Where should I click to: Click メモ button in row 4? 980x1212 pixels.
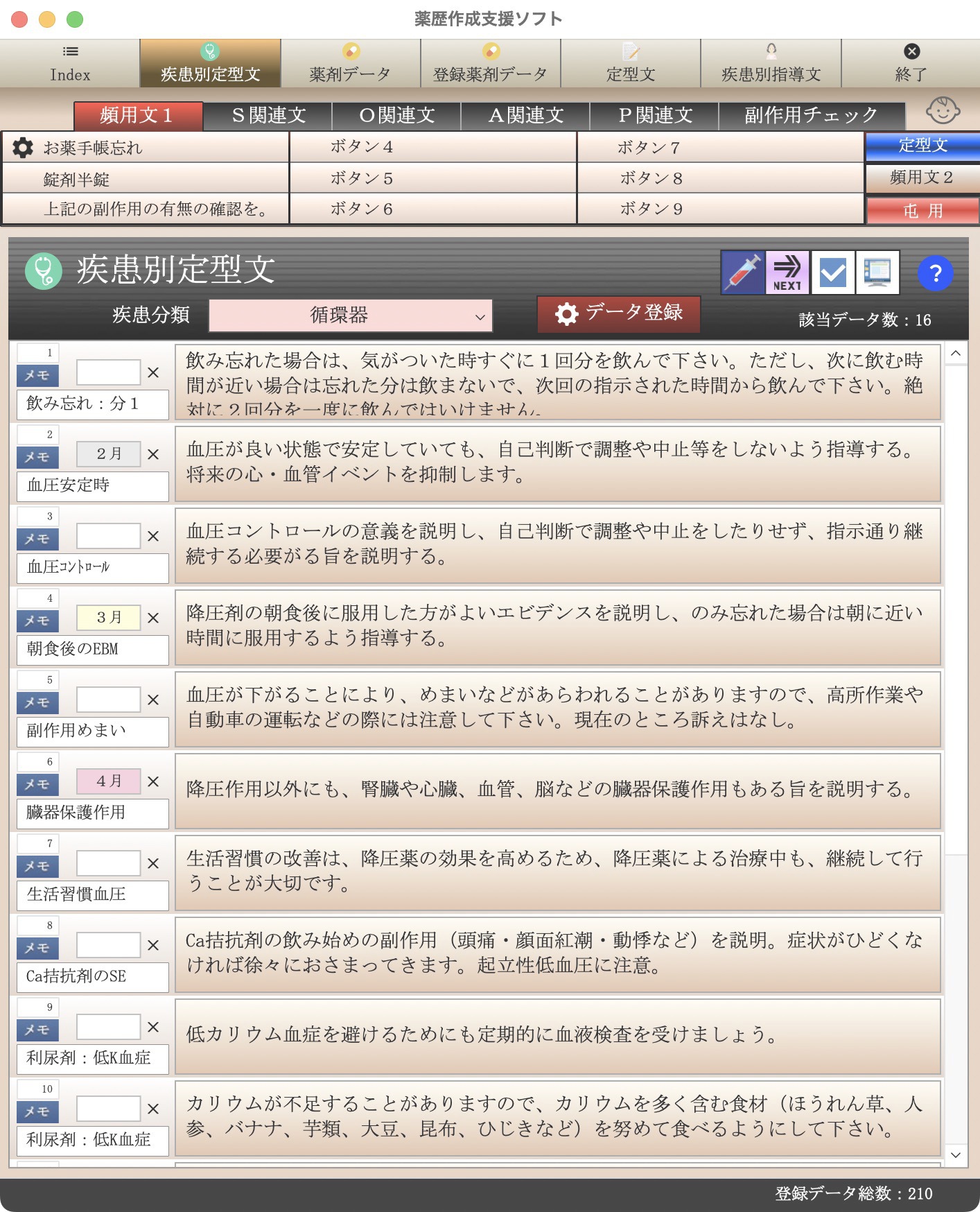pyautogui.click(x=37, y=621)
